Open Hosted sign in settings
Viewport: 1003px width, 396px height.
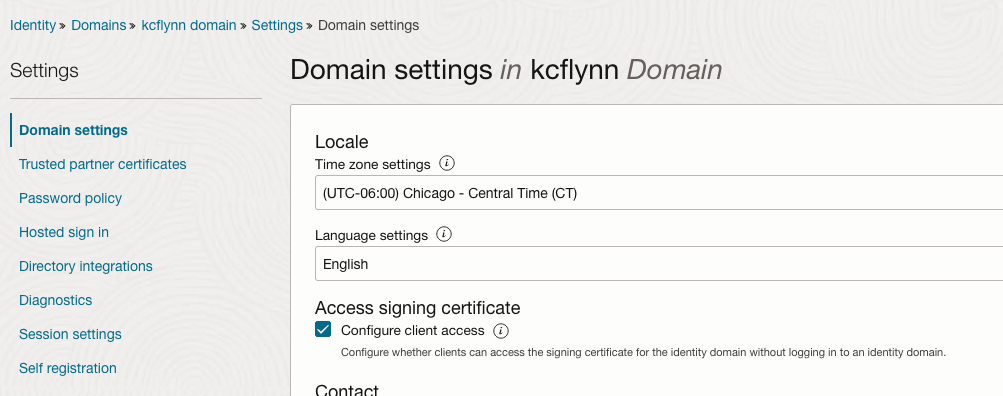[x=64, y=232]
